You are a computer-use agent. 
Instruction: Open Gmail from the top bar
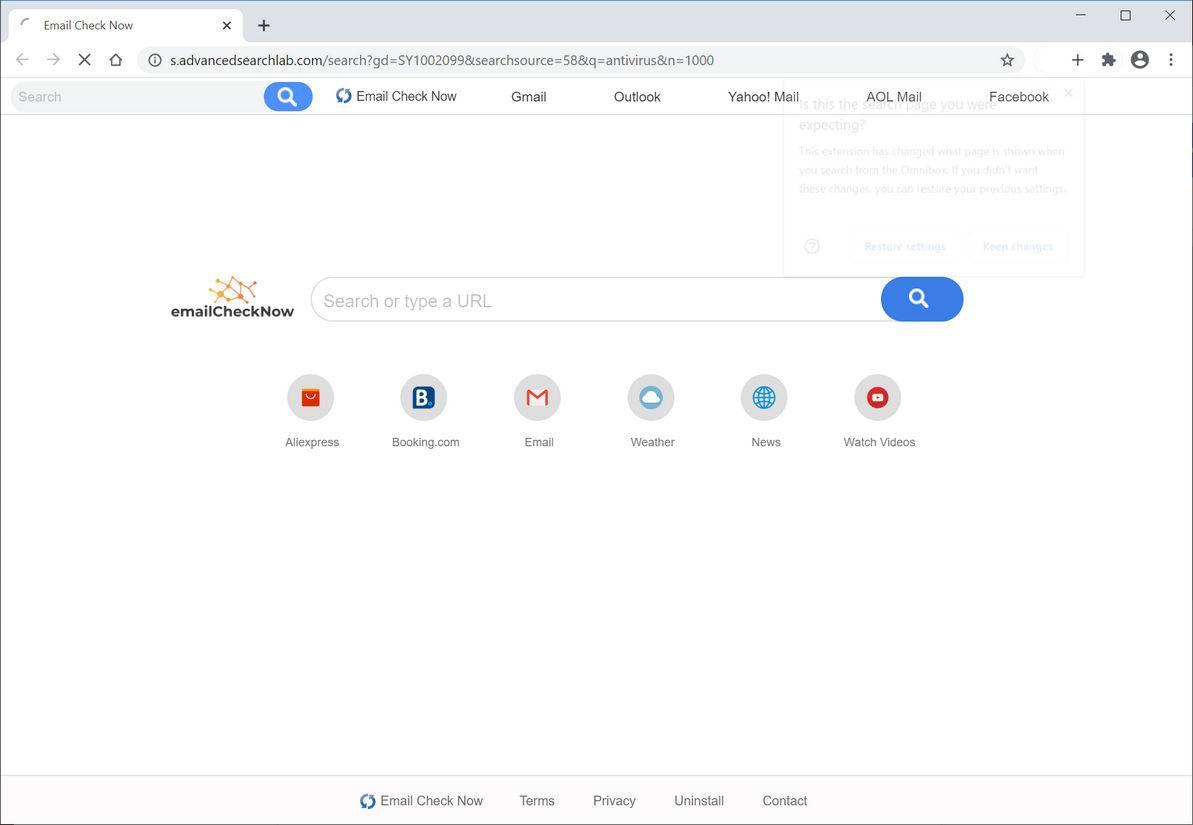(529, 97)
